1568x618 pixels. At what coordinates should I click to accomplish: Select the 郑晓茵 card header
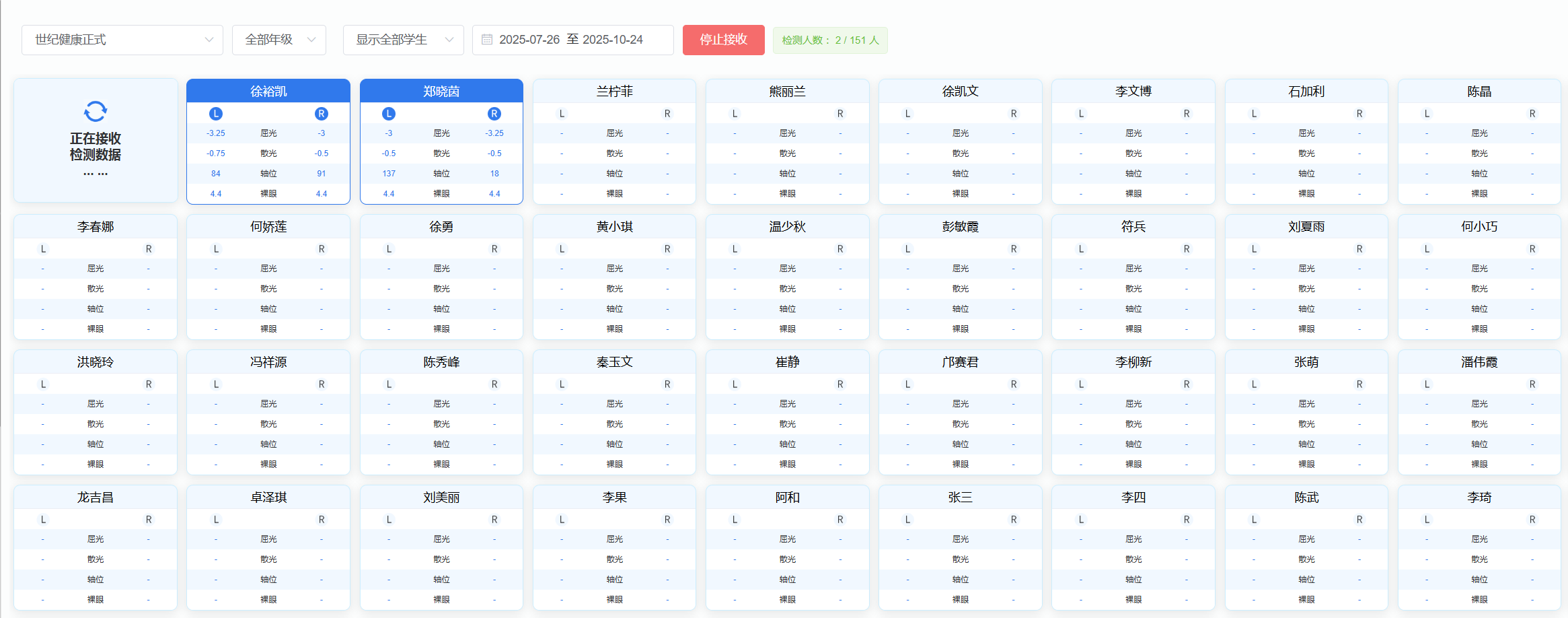[441, 92]
